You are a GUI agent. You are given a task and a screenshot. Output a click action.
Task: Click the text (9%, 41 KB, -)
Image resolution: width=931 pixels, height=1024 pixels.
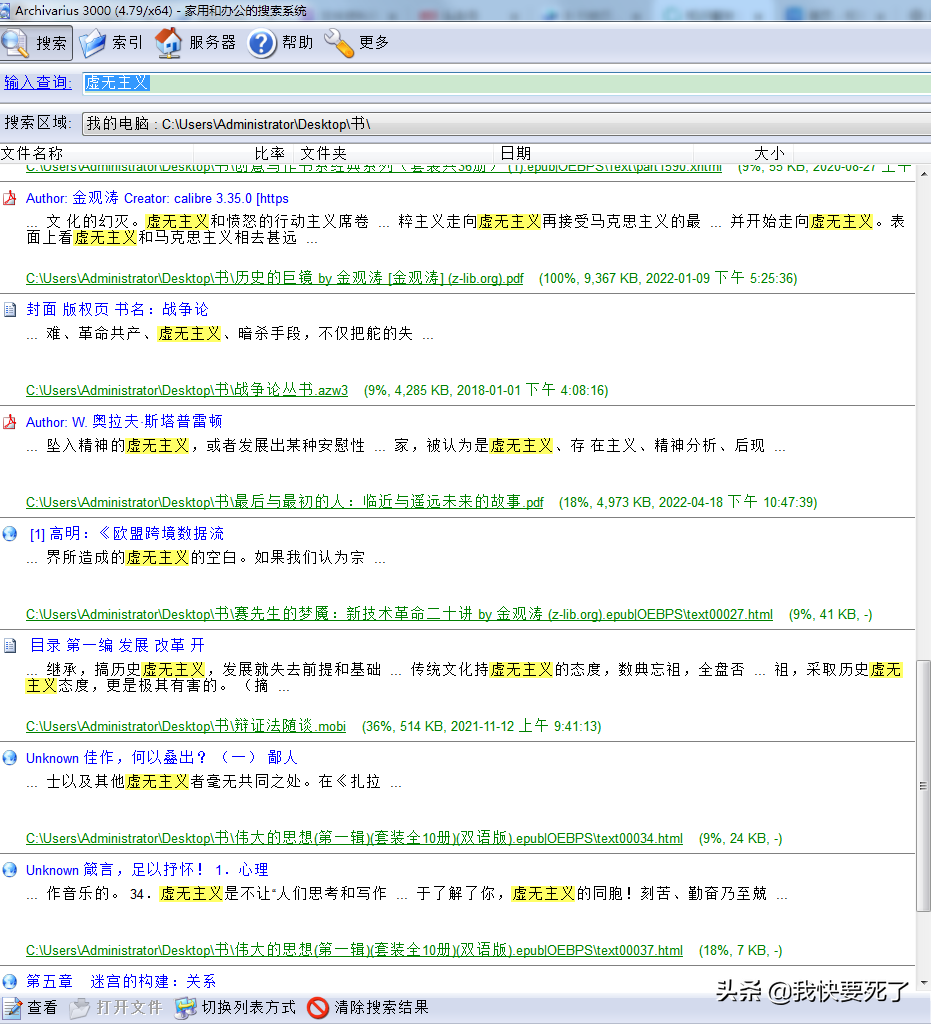click(x=830, y=615)
